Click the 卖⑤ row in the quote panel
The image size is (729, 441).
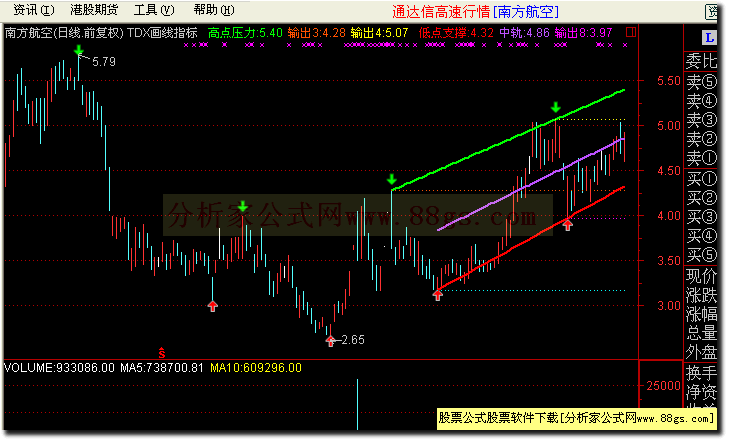click(701, 82)
